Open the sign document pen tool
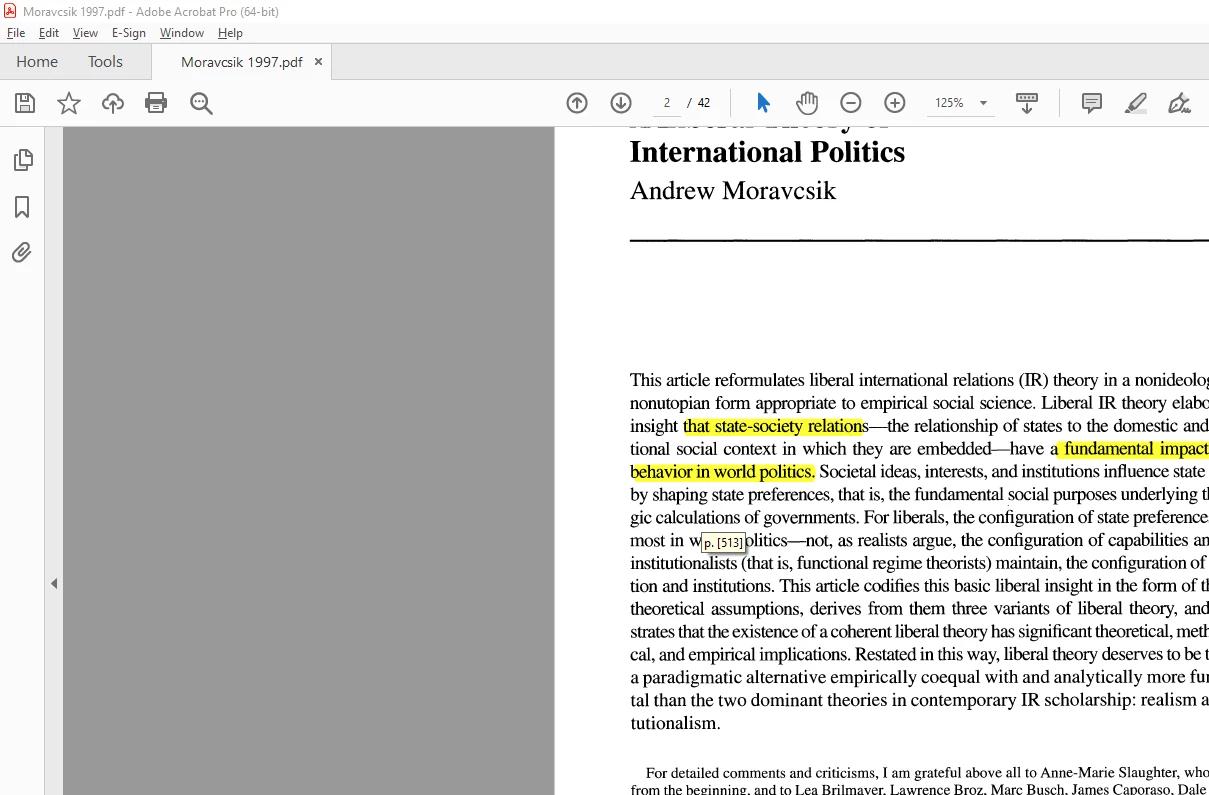 (x=1180, y=103)
